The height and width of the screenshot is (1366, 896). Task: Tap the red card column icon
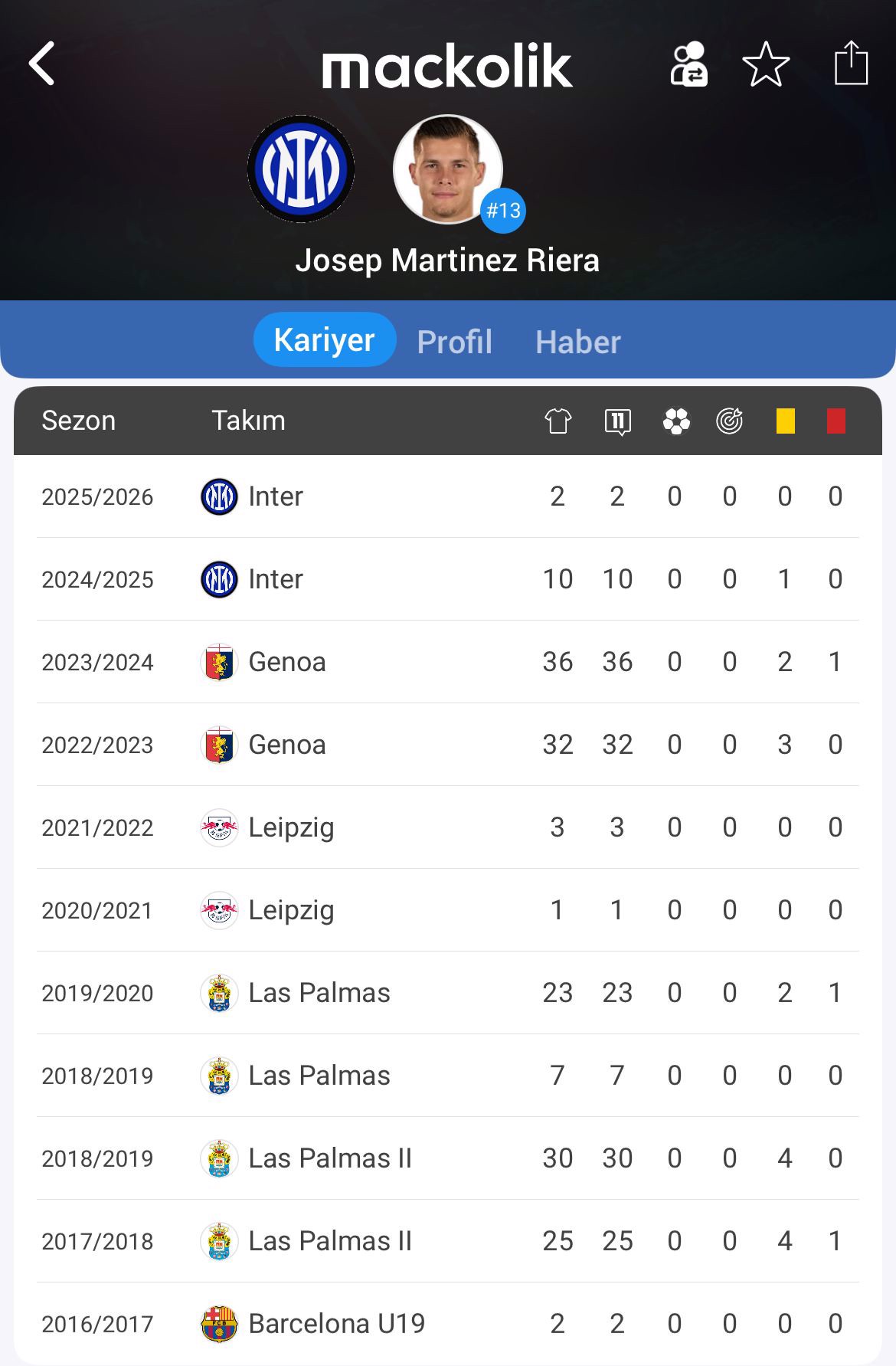click(836, 421)
